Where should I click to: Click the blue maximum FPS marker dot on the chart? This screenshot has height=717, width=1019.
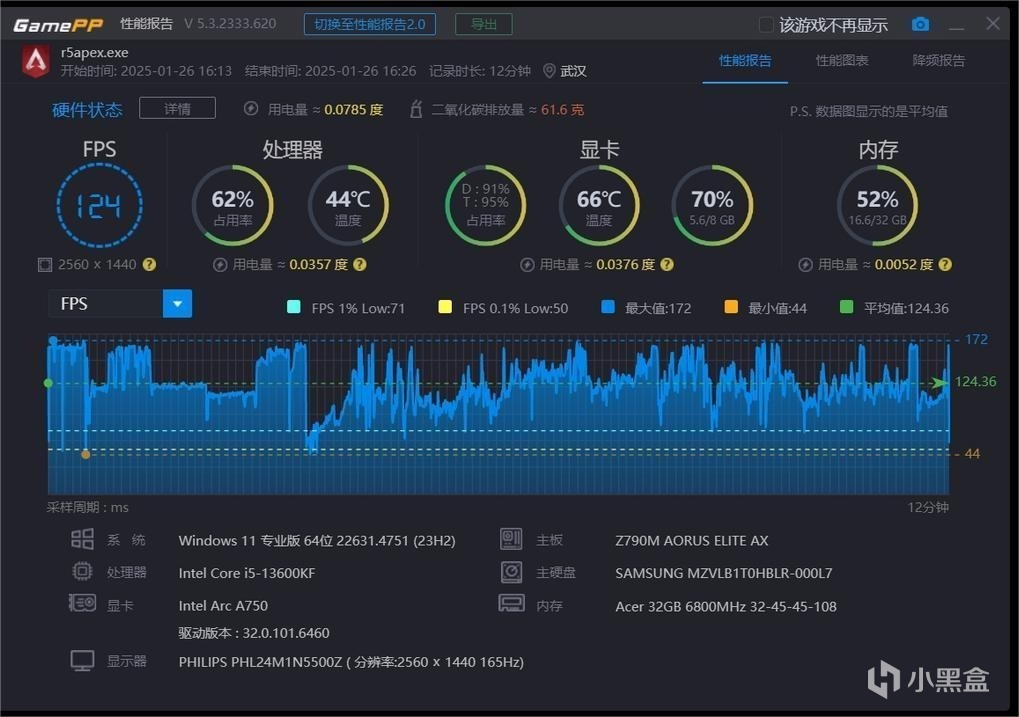coord(53,340)
